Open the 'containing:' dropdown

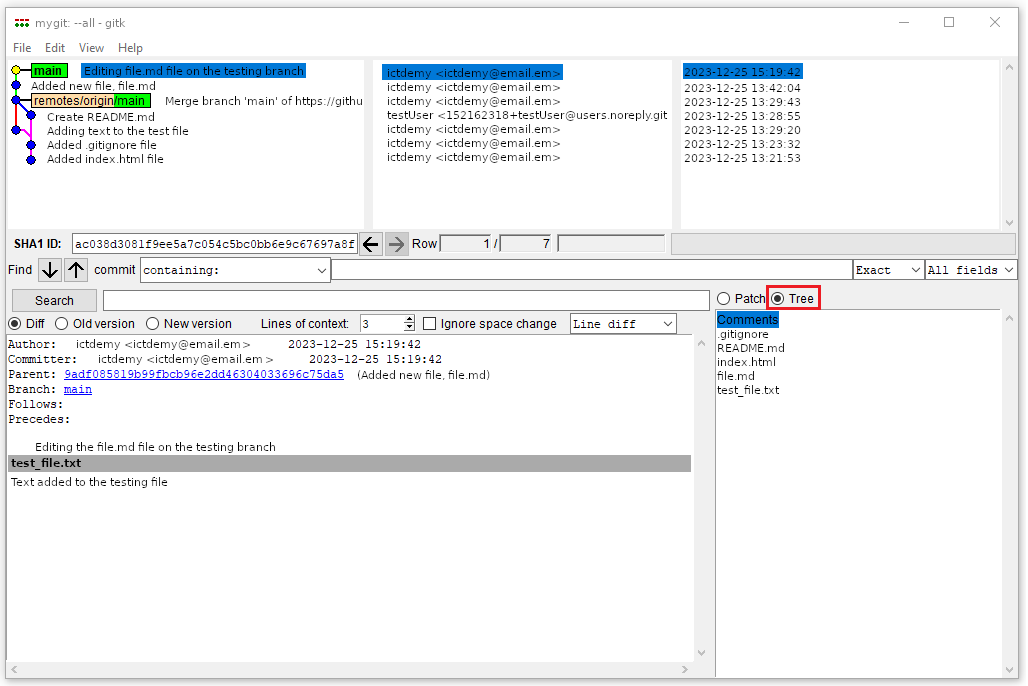235,270
